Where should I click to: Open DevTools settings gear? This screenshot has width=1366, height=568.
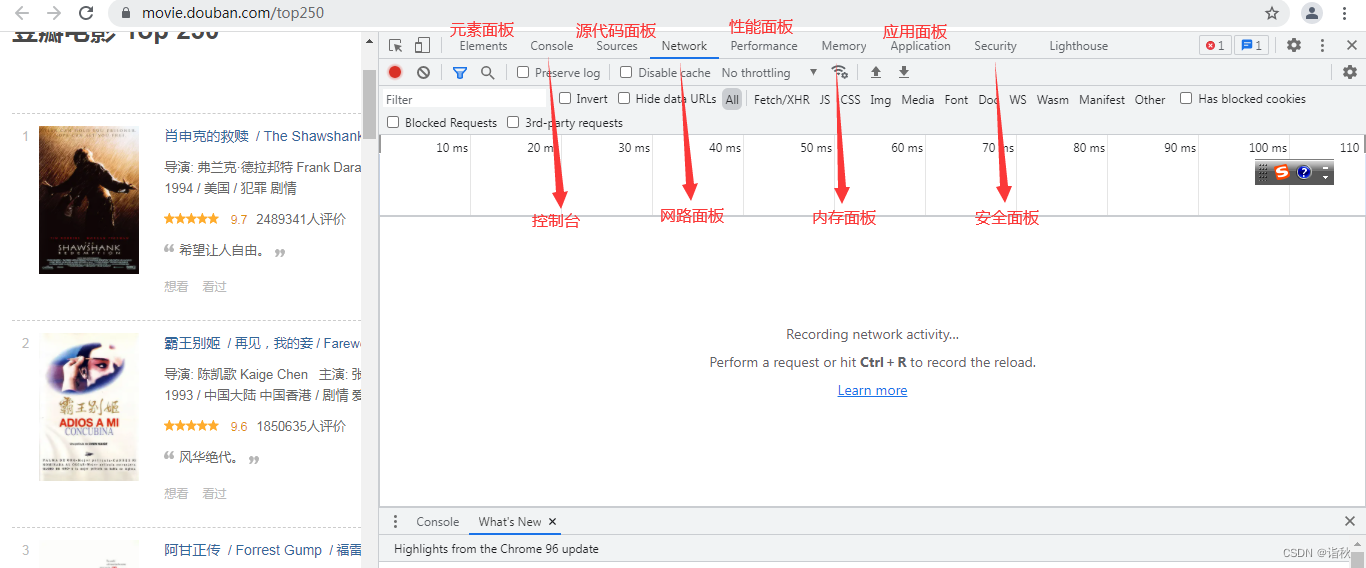tap(1294, 45)
